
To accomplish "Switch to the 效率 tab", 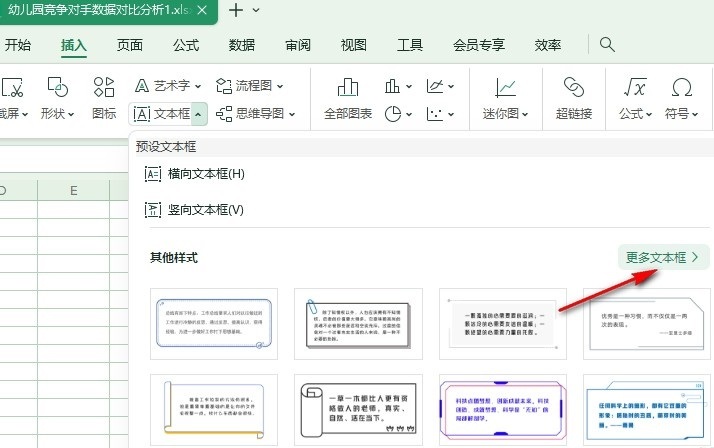I will pos(548,45).
